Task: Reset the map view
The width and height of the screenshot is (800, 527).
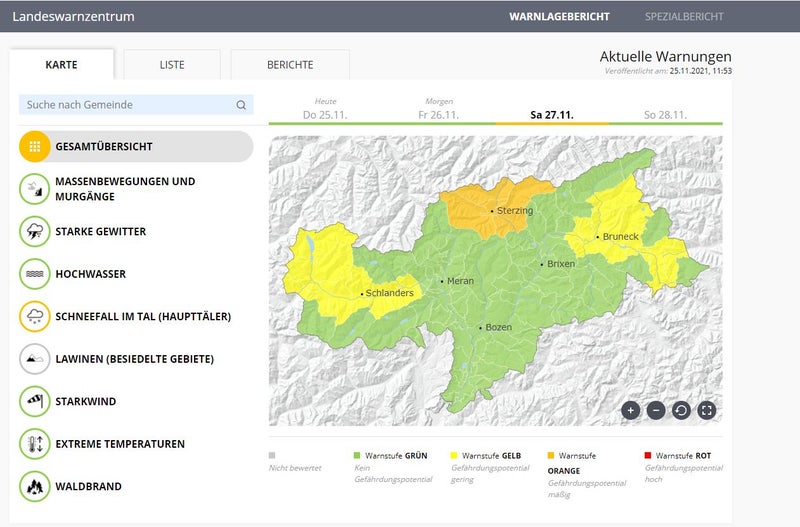Action: 681,410
